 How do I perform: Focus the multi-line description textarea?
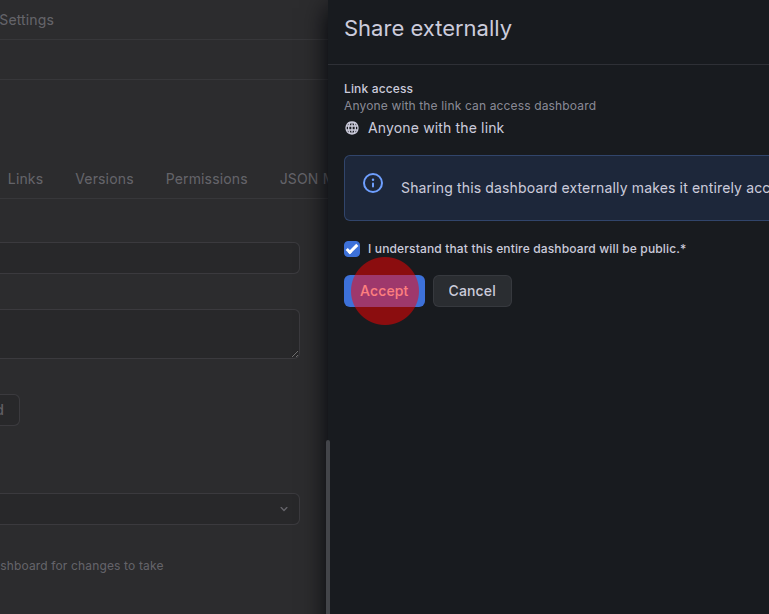tap(150, 333)
